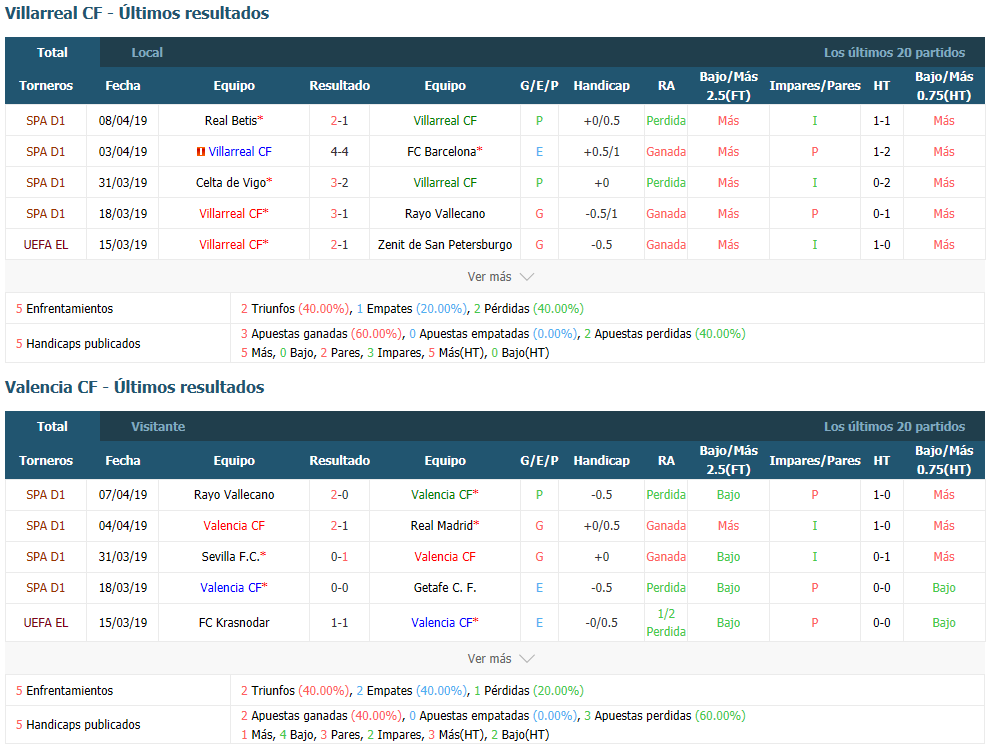Open the Zenit de San Petersburgo link

click(445, 245)
